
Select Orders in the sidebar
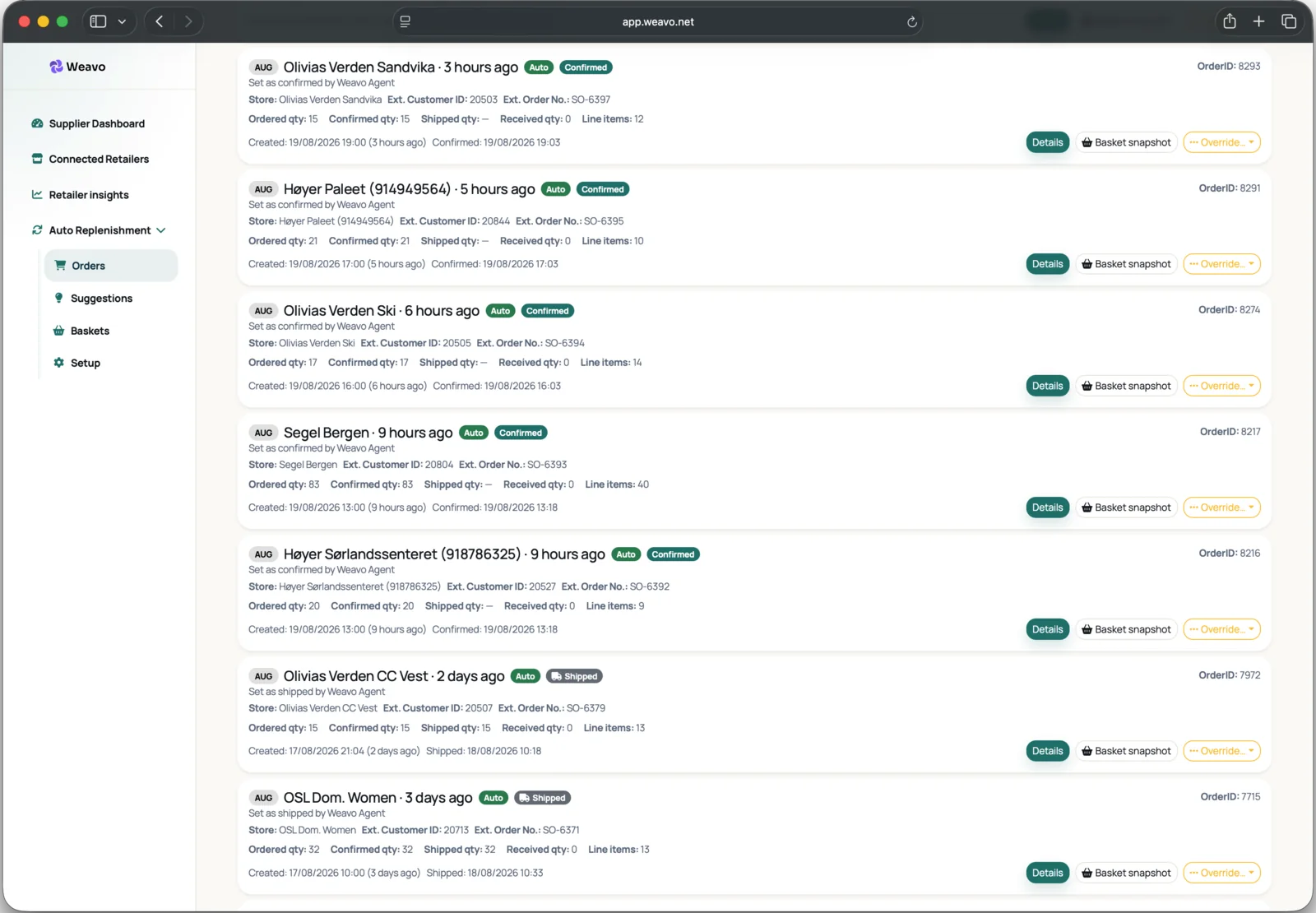[x=111, y=266]
